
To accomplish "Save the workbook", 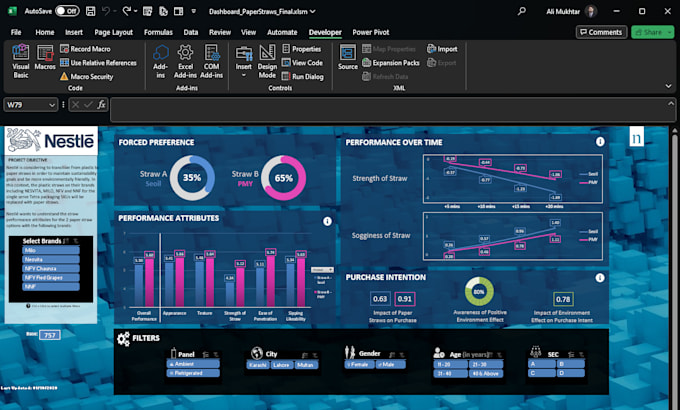I will click(x=91, y=11).
